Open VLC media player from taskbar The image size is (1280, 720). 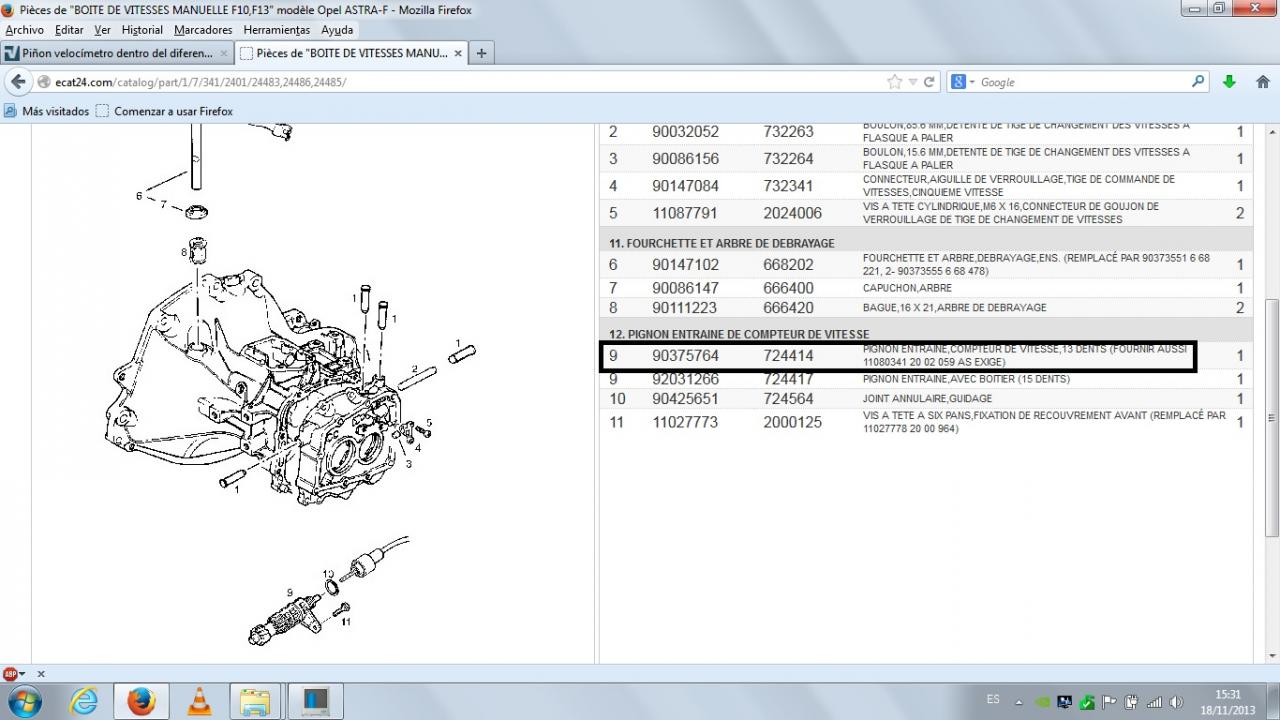200,701
